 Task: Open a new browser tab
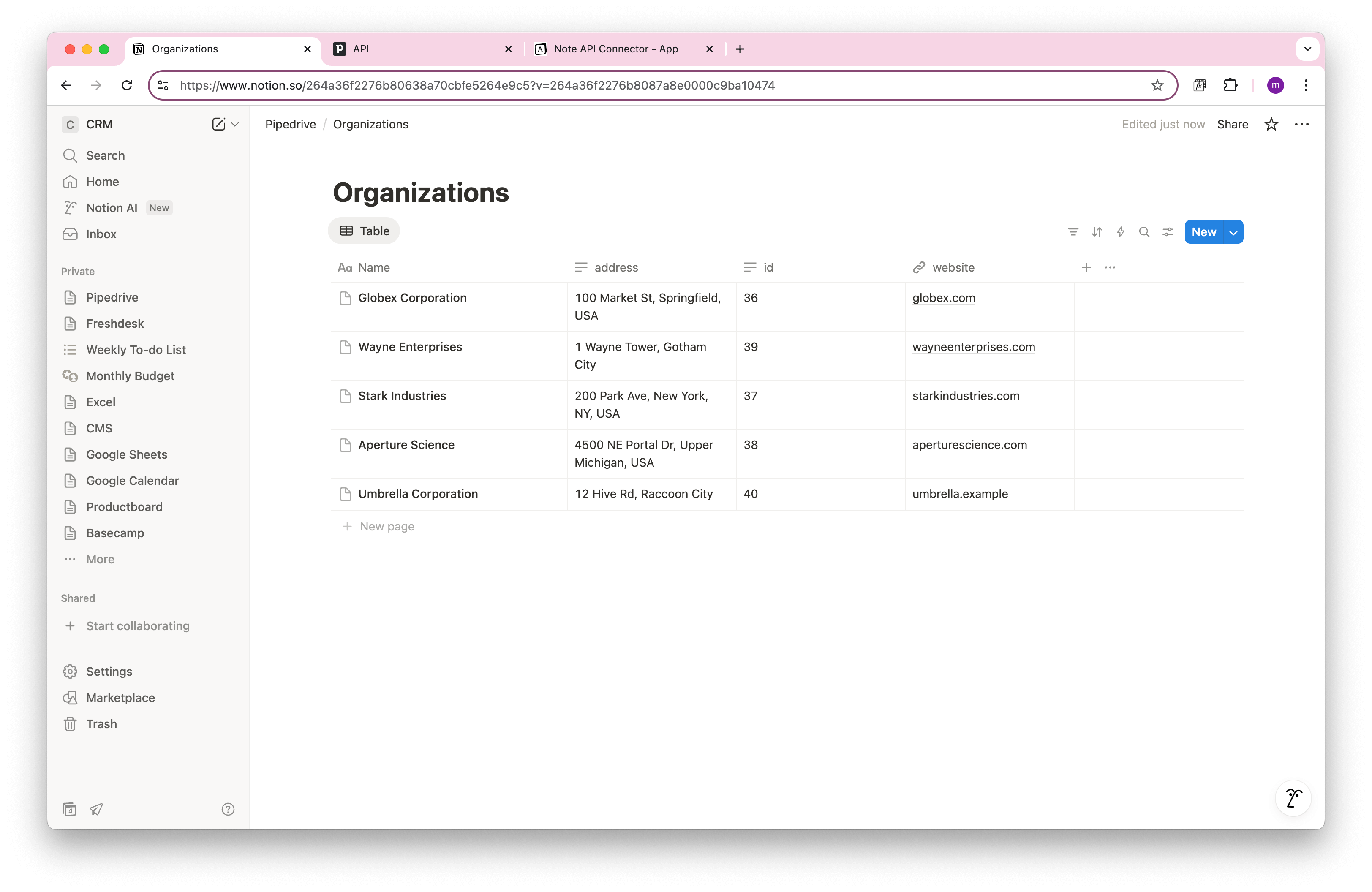pos(740,49)
